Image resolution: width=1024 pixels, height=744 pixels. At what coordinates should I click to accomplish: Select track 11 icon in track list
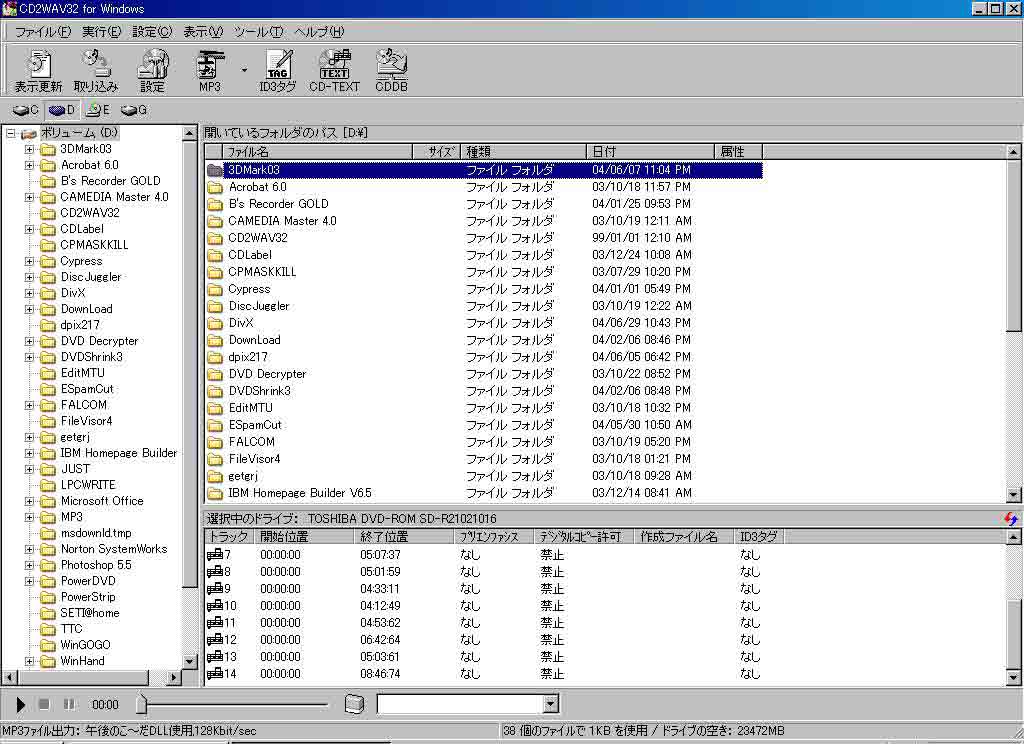(x=214, y=623)
